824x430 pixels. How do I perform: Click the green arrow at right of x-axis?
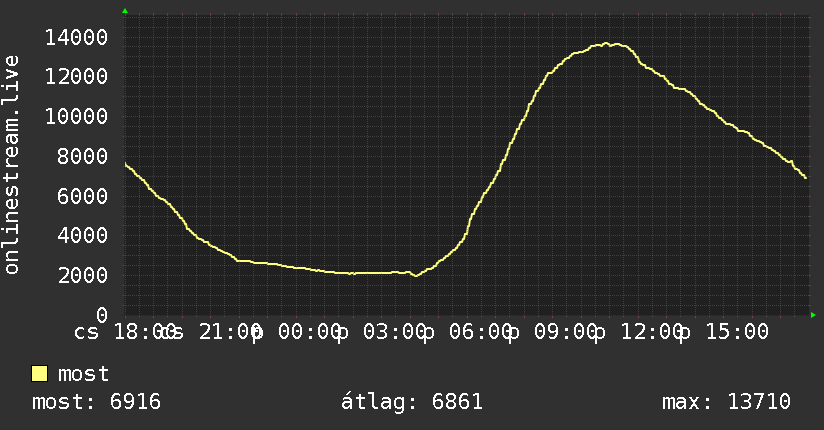813,315
